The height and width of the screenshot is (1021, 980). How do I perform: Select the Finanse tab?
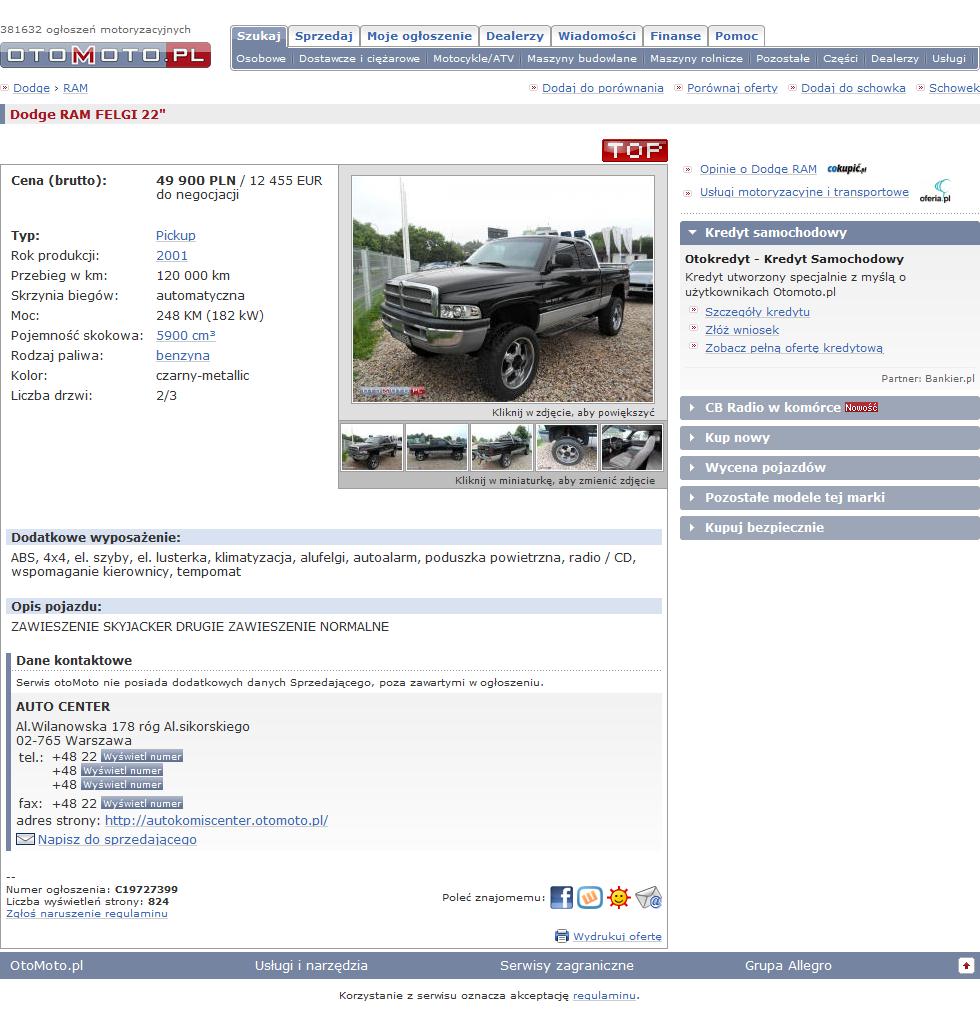click(x=675, y=36)
